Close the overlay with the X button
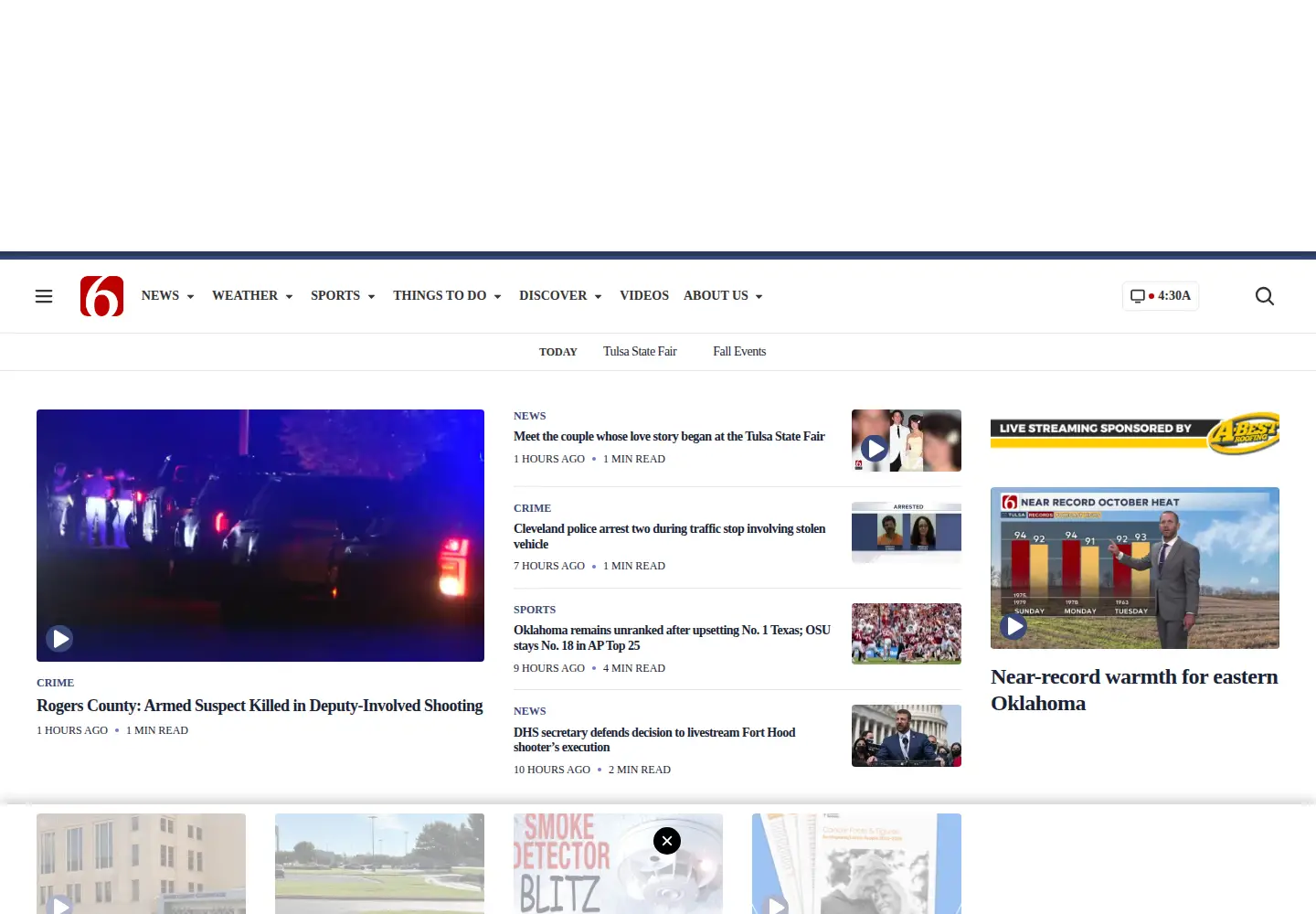1316x914 pixels. point(667,841)
